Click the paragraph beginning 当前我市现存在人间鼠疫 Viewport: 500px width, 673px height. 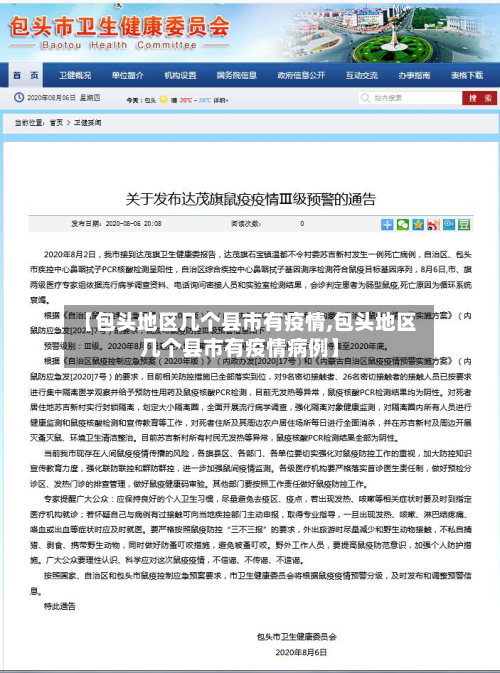click(251, 469)
